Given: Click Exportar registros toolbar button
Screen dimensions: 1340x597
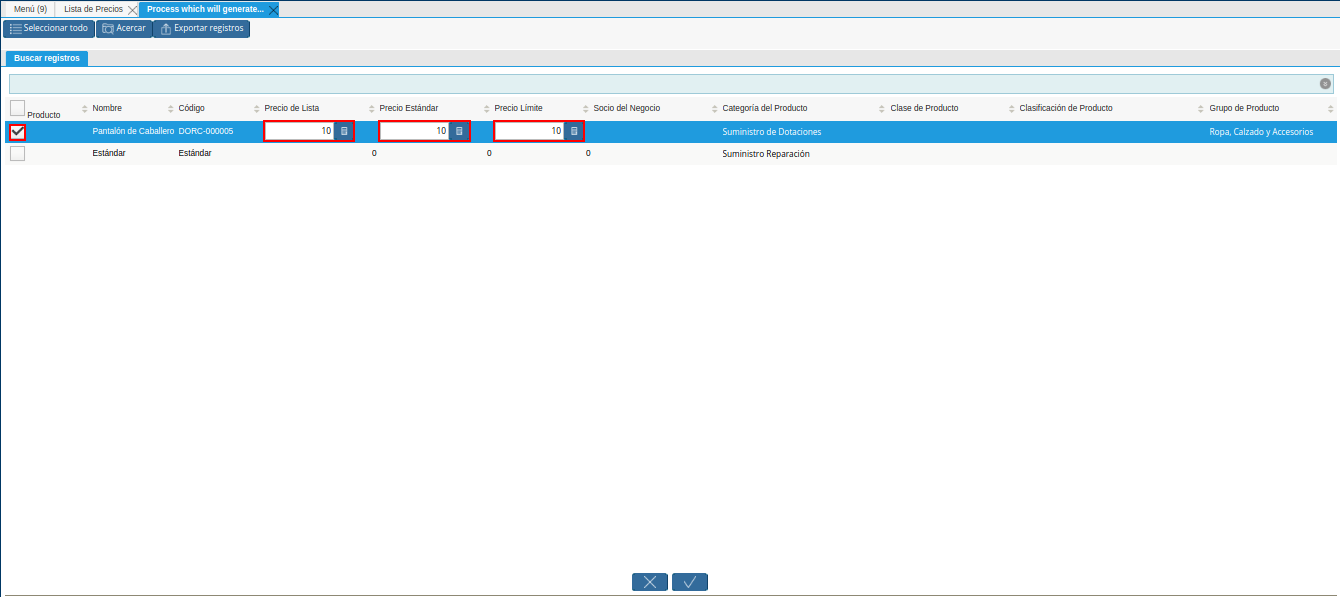Looking at the screenshot, I should pyautogui.click(x=201, y=29).
